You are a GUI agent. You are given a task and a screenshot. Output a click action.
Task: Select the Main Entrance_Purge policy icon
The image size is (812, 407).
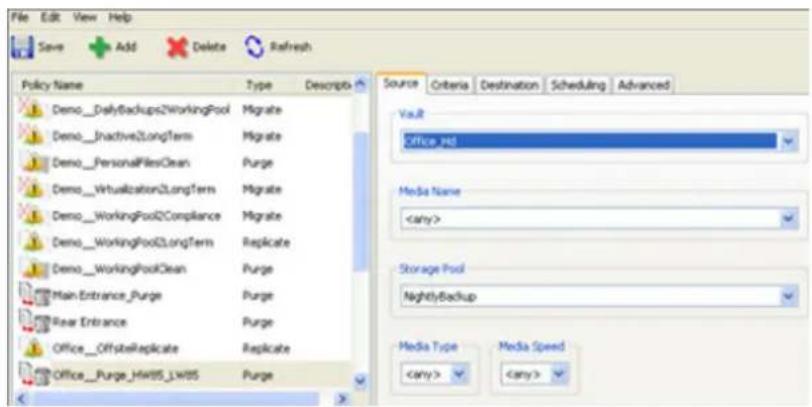point(34,296)
